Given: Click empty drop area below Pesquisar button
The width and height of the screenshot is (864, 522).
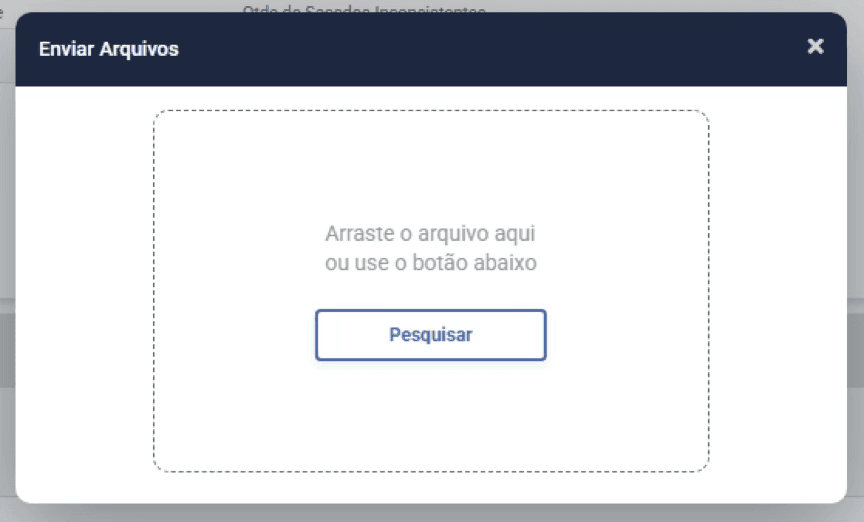Looking at the screenshot, I should pyautogui.click(x=431, y=416).
